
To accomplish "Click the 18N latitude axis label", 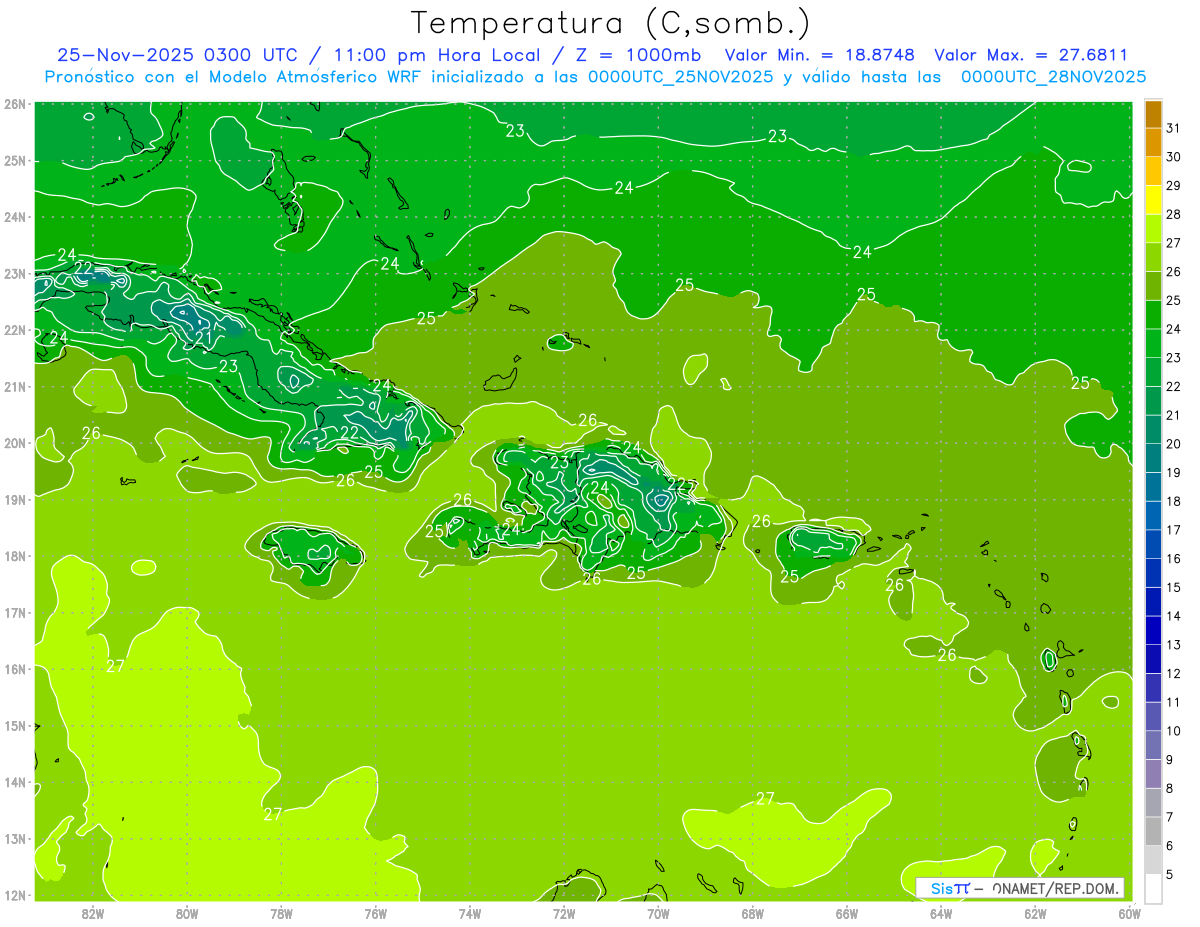I will (14, 556).
